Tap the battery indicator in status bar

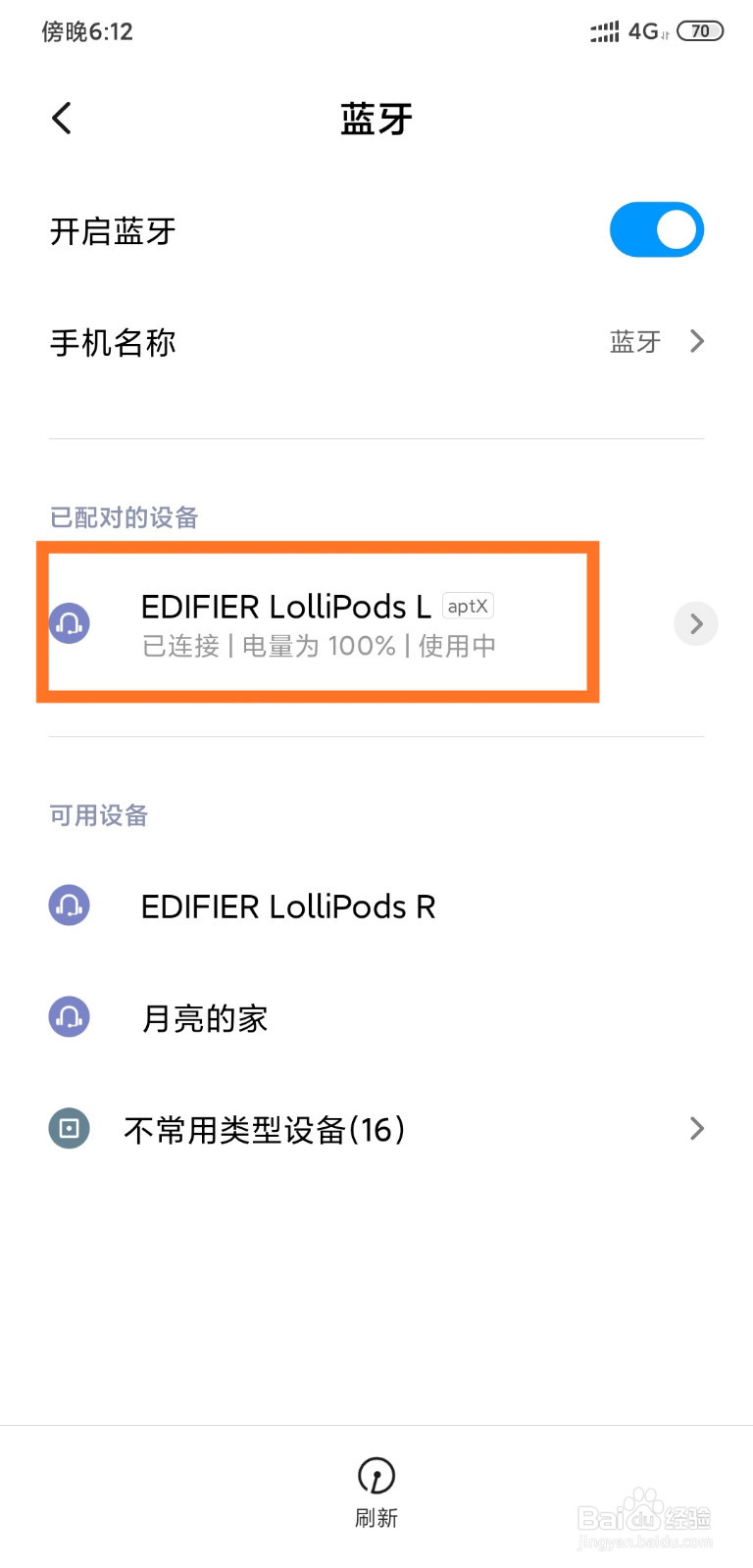click(x=700, y=31)
